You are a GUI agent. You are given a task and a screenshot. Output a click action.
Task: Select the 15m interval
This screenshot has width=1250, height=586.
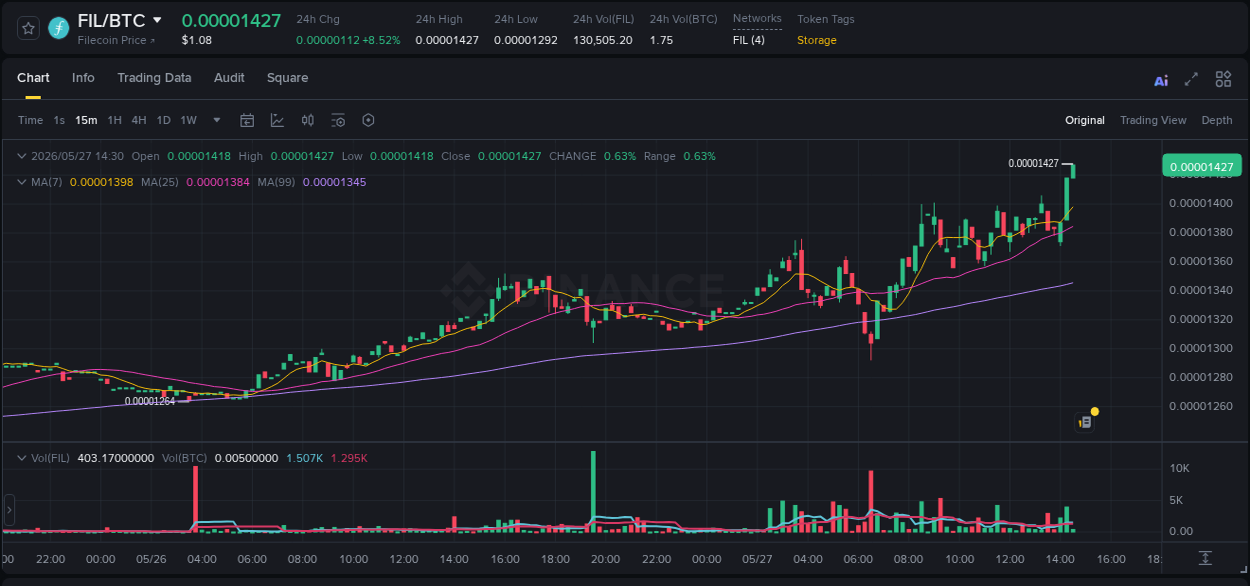point(86,120)
